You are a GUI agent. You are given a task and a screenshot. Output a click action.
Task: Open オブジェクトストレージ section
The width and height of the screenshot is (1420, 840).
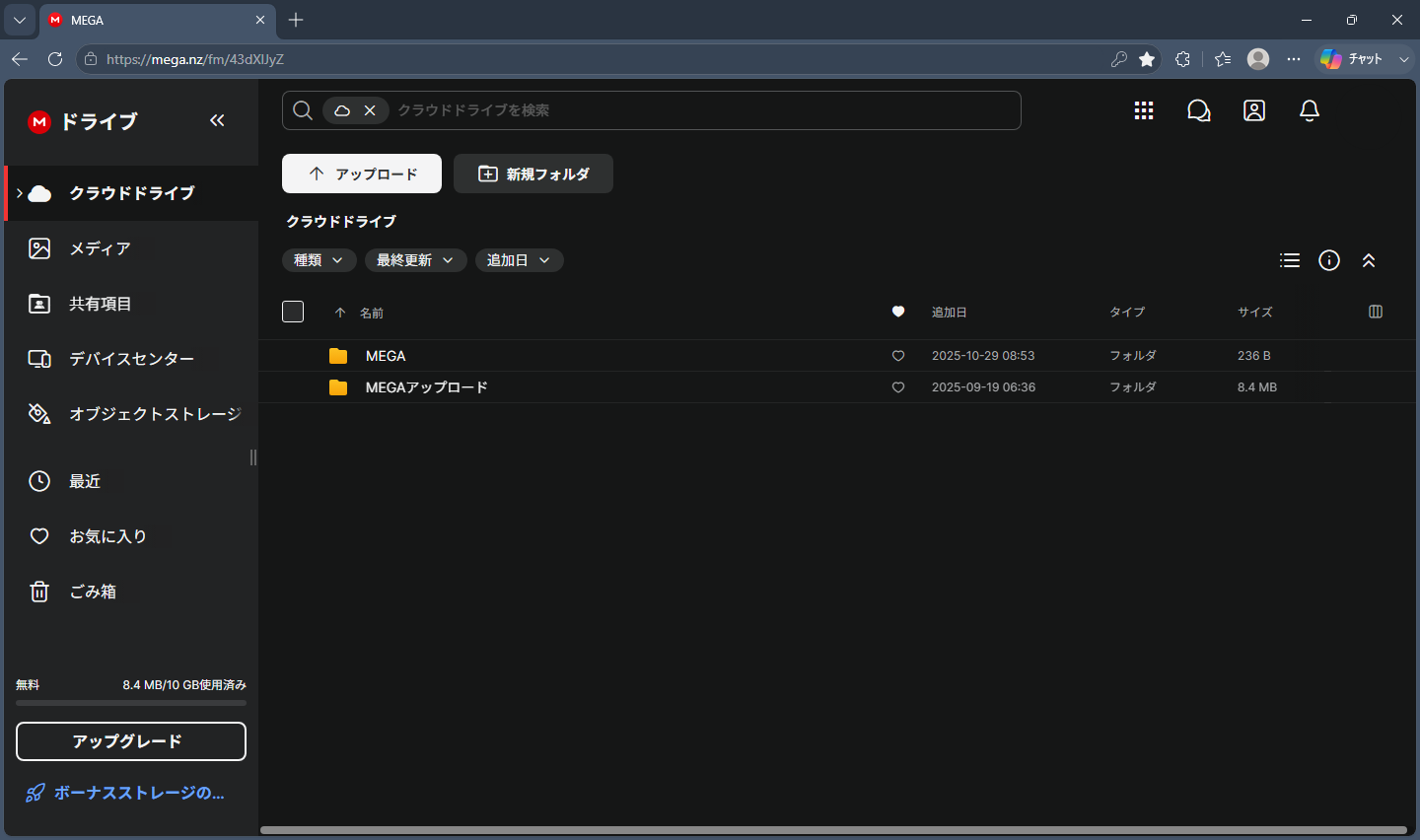tap(131, 414)
